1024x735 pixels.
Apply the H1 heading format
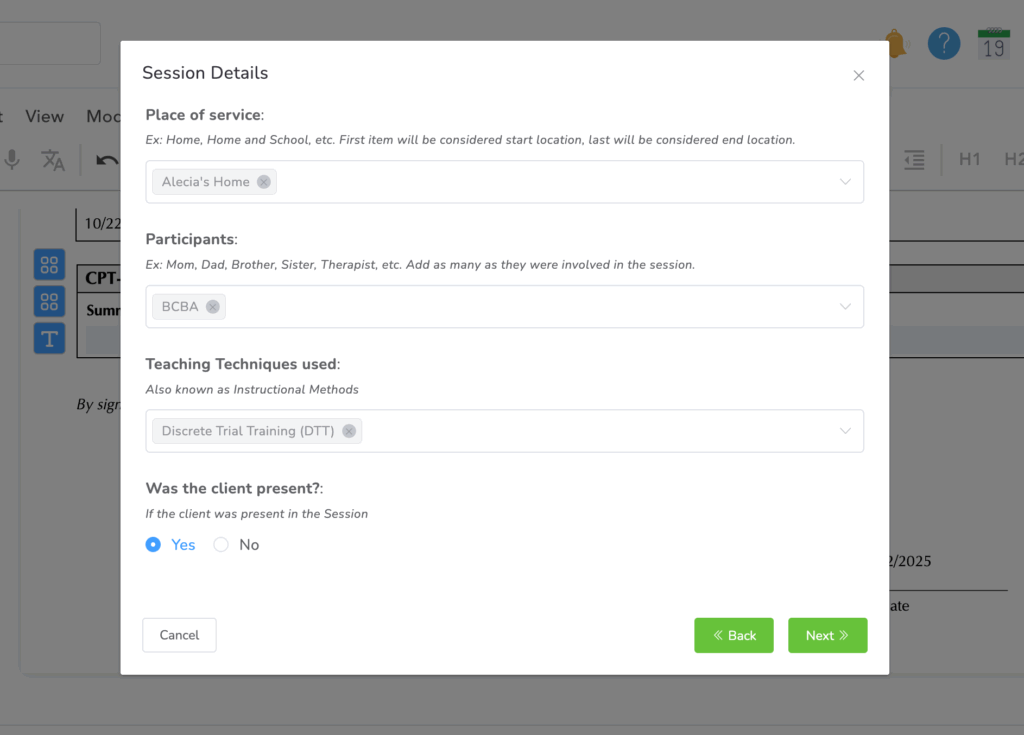(x=969, y=160)
